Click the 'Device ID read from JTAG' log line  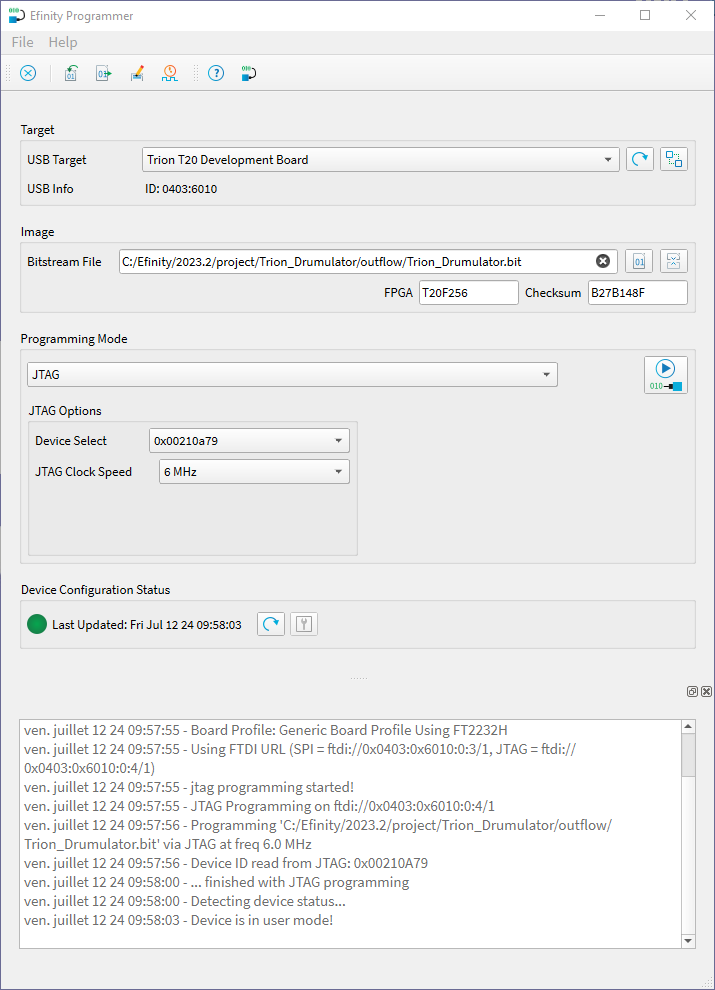pos(226,863)
